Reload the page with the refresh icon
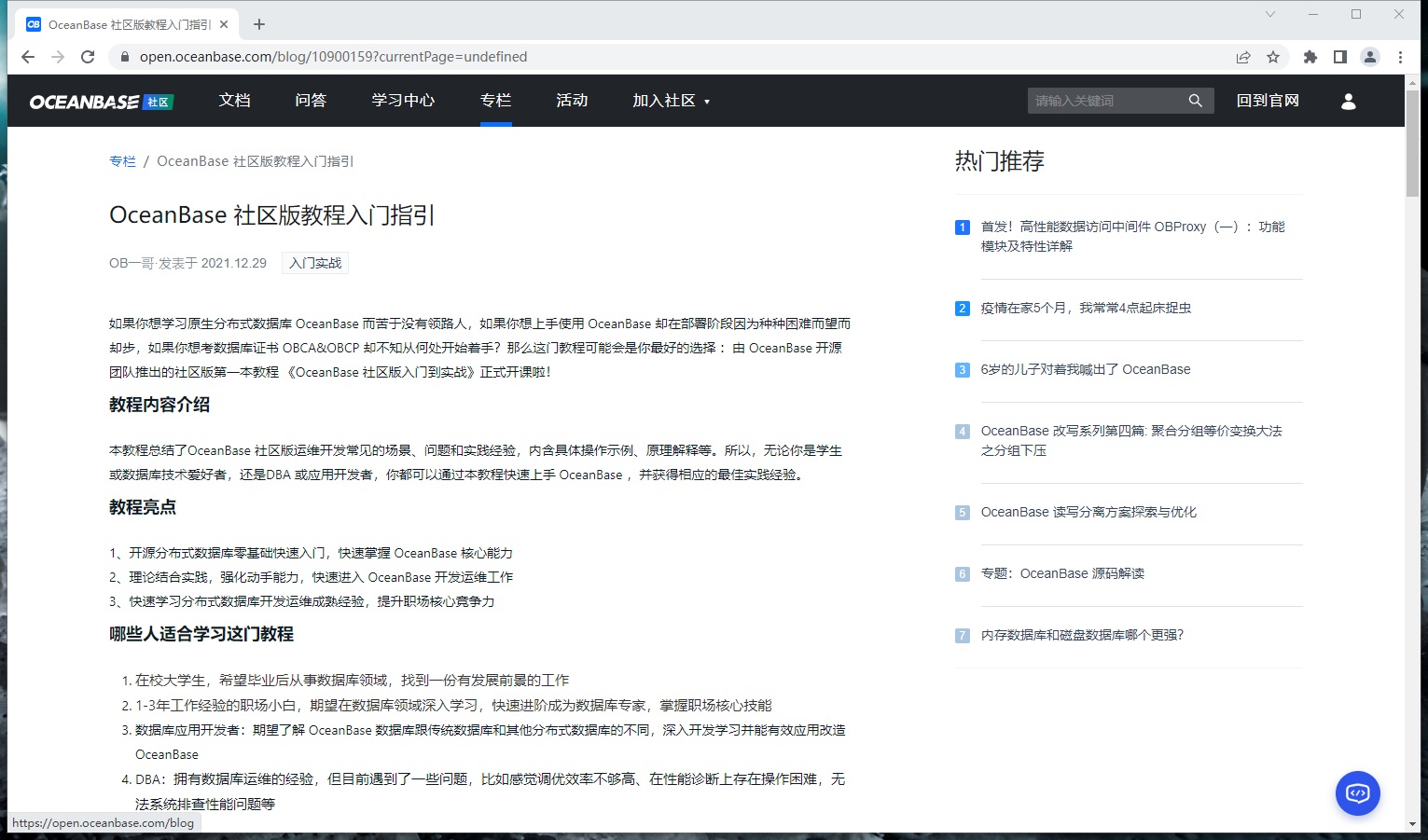The height and width of the screenshot is (840, 1428). 88,57
